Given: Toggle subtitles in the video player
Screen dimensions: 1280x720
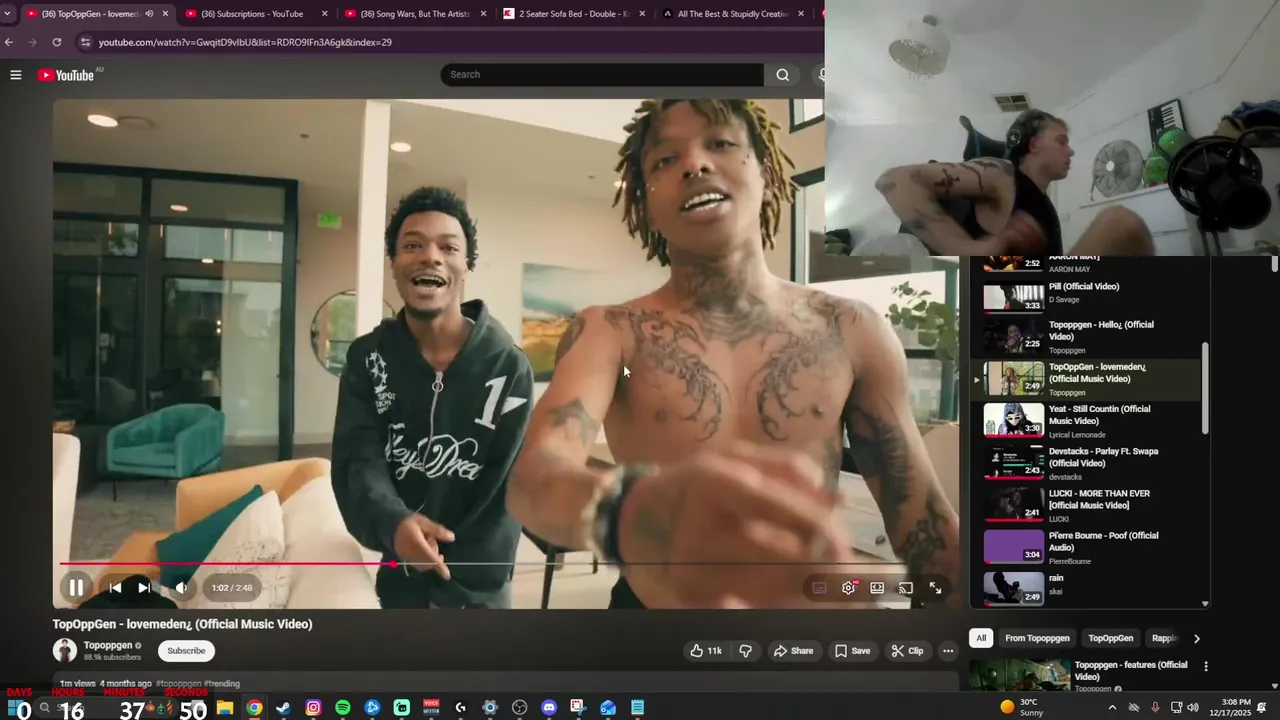Looking at the screenshot, I should click(x=819, y=588).
